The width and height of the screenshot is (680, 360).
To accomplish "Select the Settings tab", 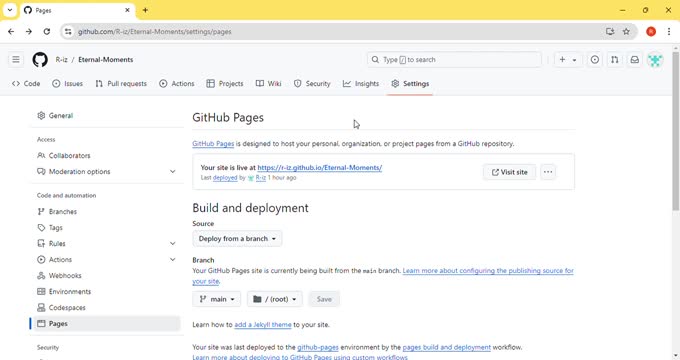I will pos(410,84).
